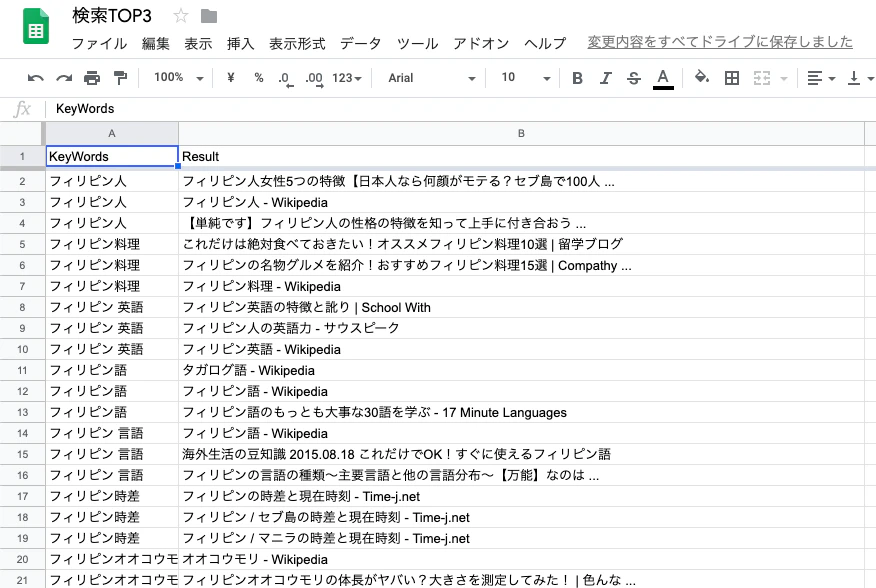Open the move-to-folder icon

tap(208, 16)
